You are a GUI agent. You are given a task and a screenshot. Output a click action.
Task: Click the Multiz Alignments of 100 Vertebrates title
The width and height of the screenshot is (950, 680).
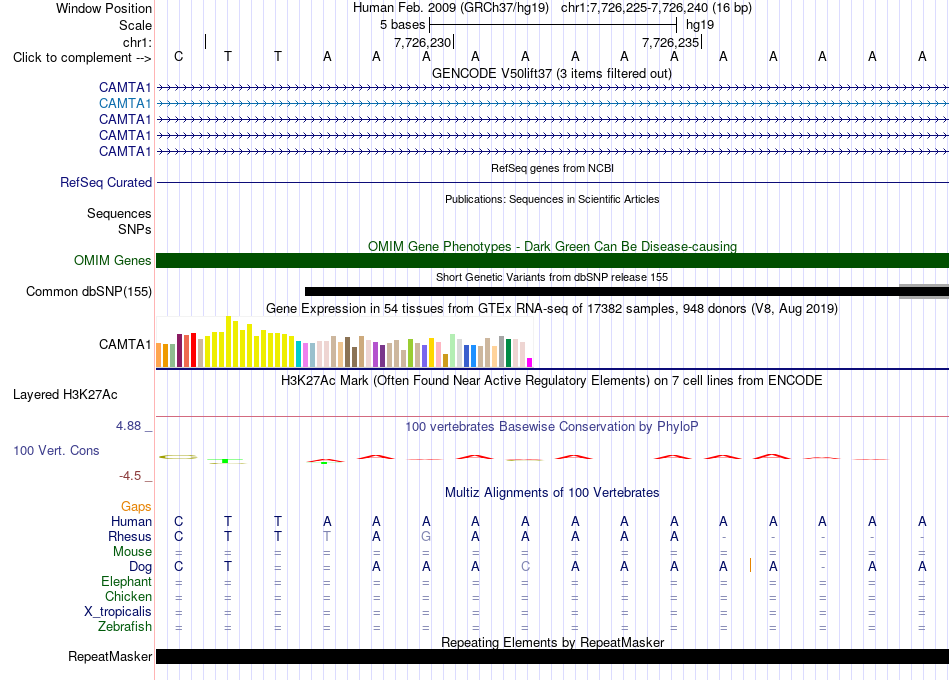(x=552, y=492)
